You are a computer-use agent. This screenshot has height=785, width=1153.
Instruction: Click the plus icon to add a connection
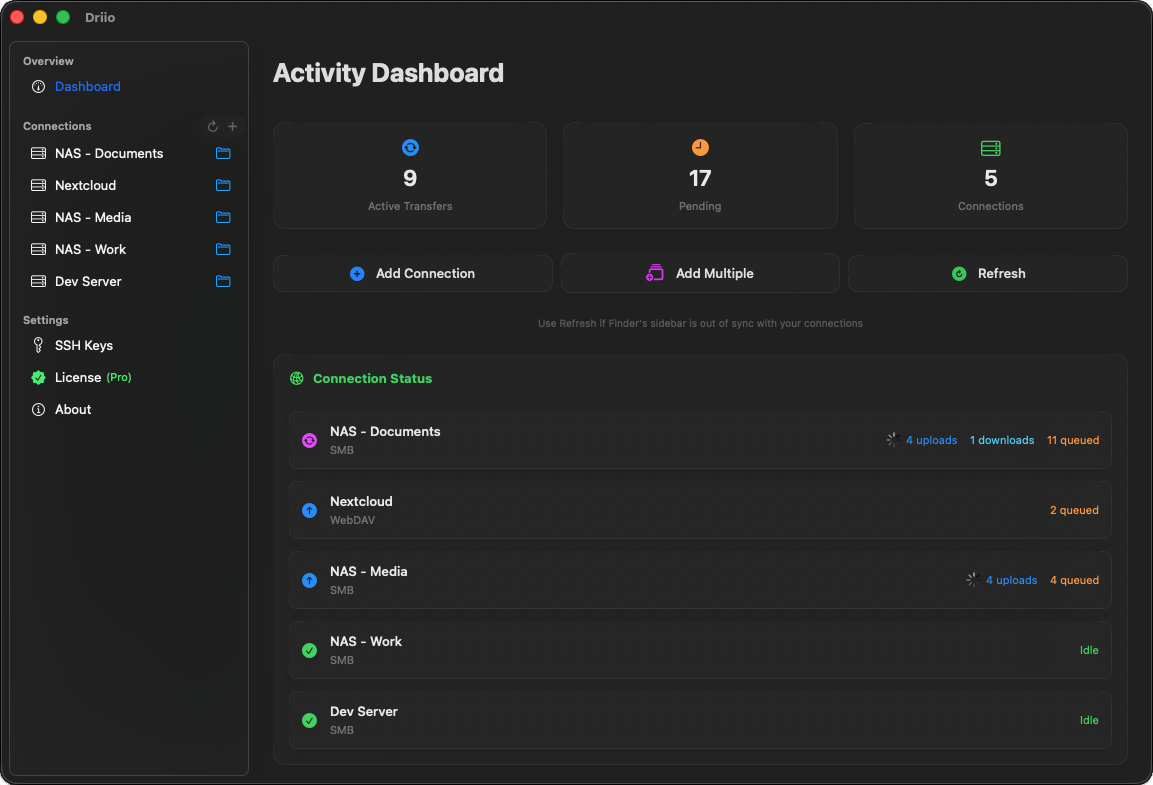233,126
